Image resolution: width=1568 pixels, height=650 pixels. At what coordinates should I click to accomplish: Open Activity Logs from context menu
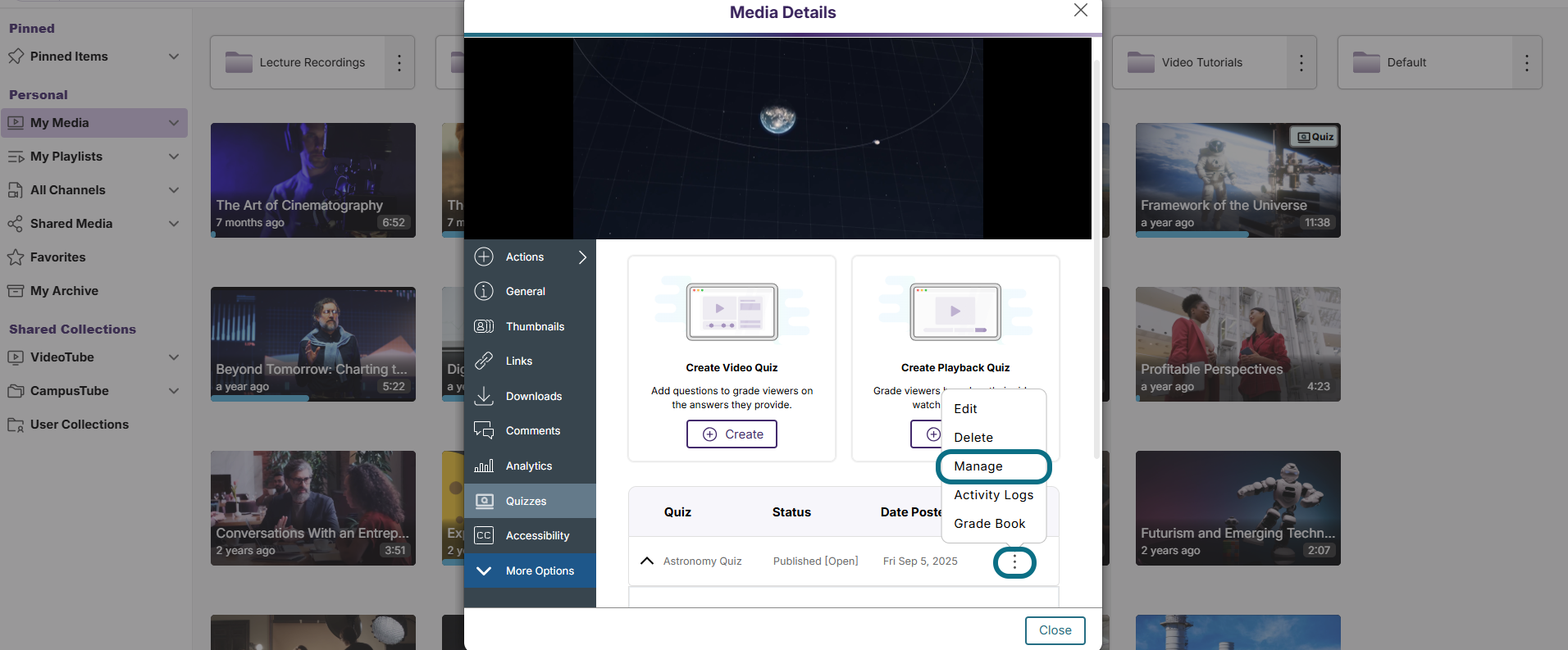[993, 495]
